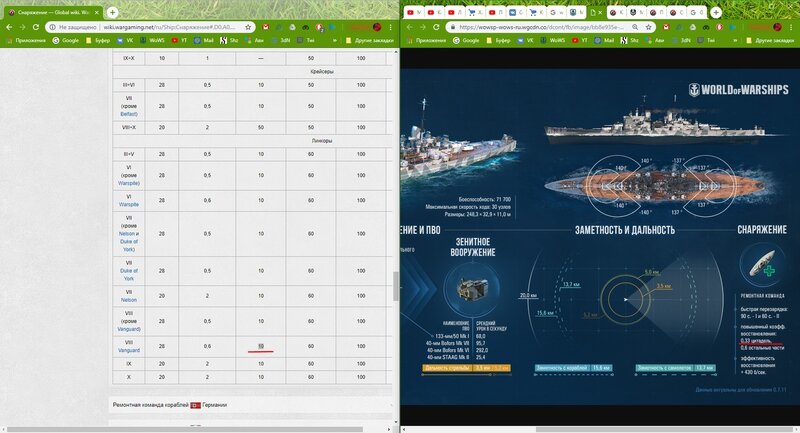The width and height of the screenshot is (800, 433).
Task: Open red mail extension in right window
Action: click(666, 27)
